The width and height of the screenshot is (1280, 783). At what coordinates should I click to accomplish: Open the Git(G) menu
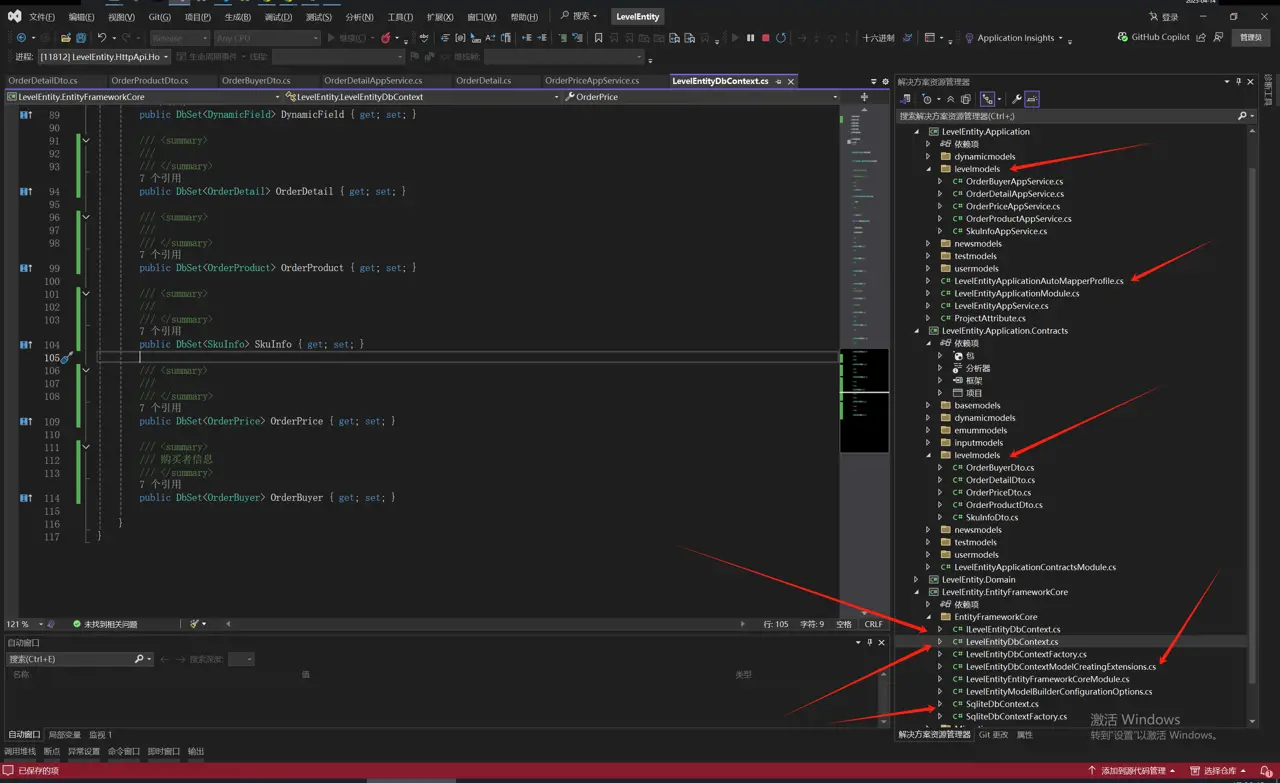pyautogui.click(x=159, y=17)
